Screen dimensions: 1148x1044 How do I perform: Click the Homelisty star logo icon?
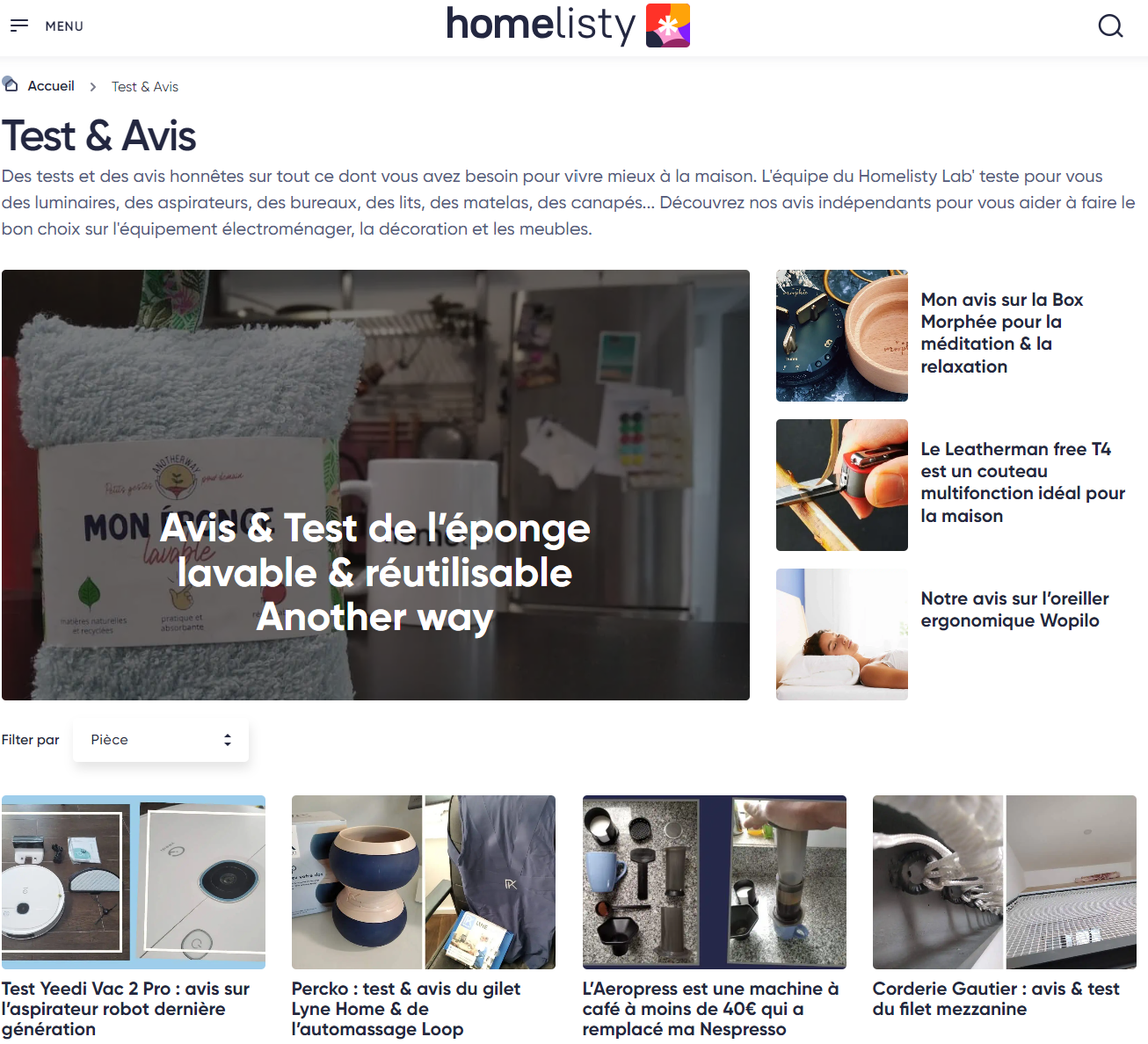[668, 25]
